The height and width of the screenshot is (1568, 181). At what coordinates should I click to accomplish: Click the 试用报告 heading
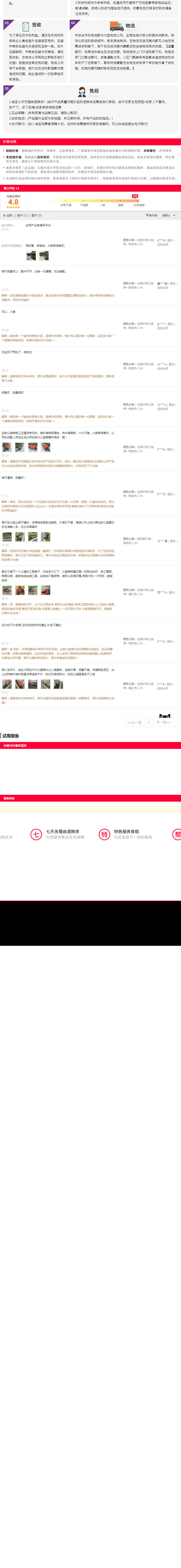(x=10, y=735)
